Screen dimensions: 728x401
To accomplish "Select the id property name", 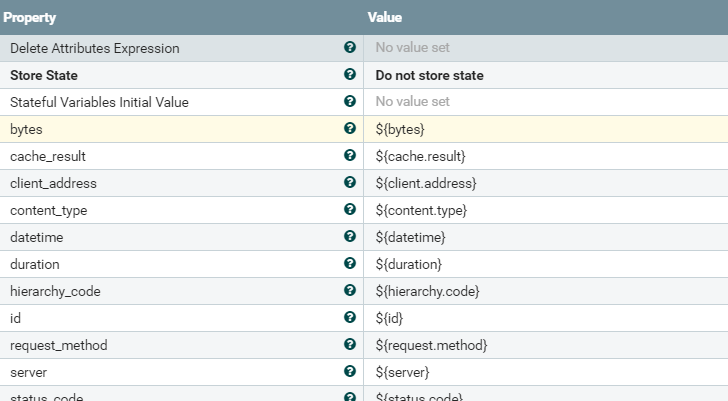I will (x=15, y=318).
